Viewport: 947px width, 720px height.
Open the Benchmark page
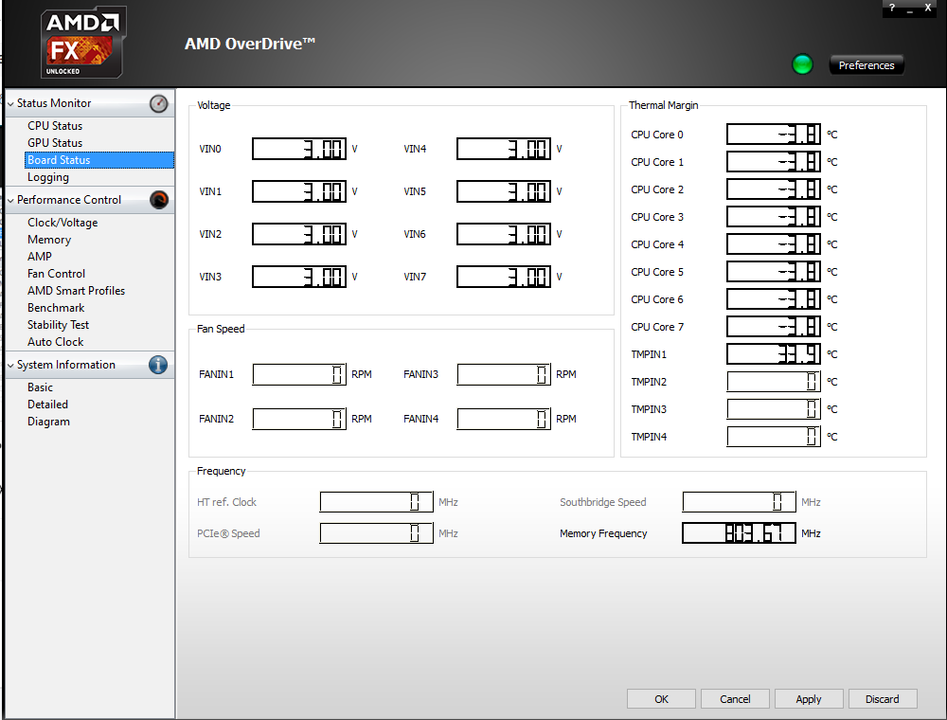click(56, 307)
